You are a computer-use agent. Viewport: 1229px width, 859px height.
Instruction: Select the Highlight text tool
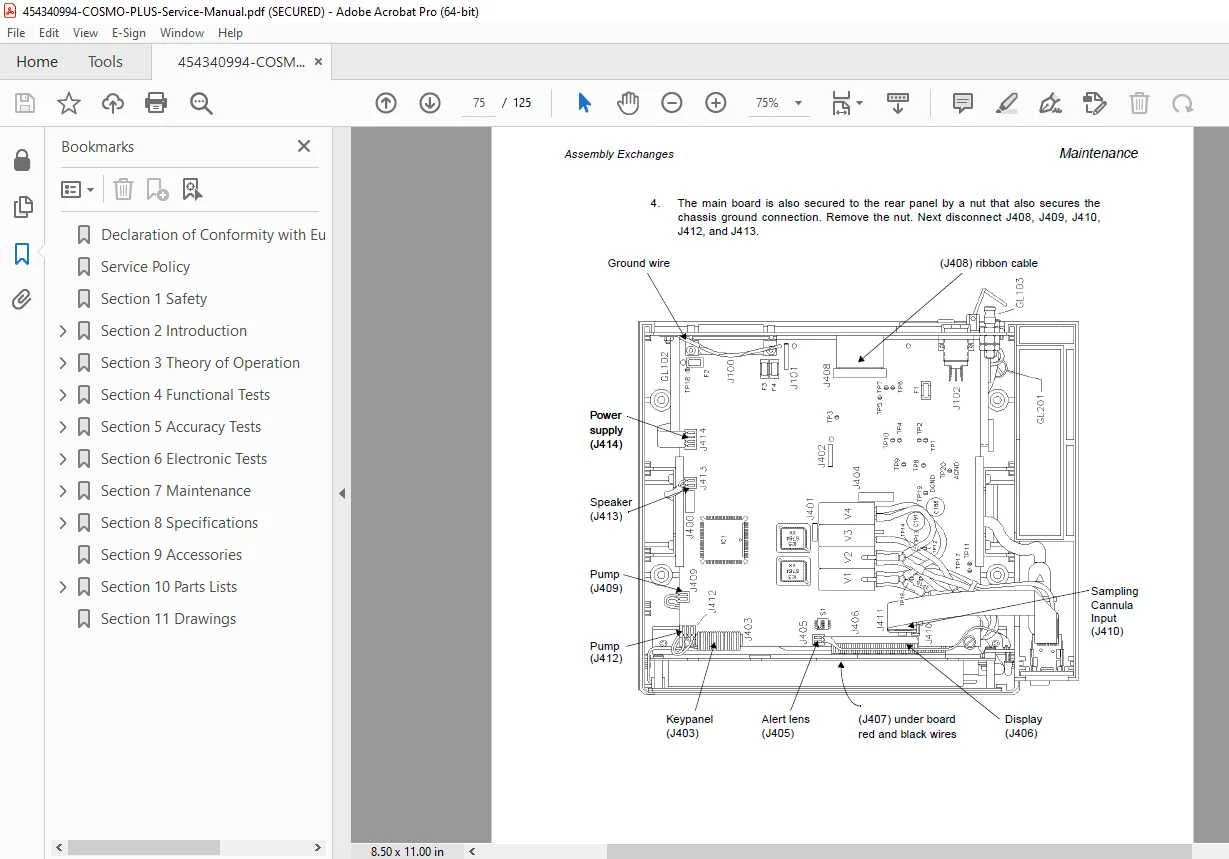pyautogui.click(x=1006, y=103)
